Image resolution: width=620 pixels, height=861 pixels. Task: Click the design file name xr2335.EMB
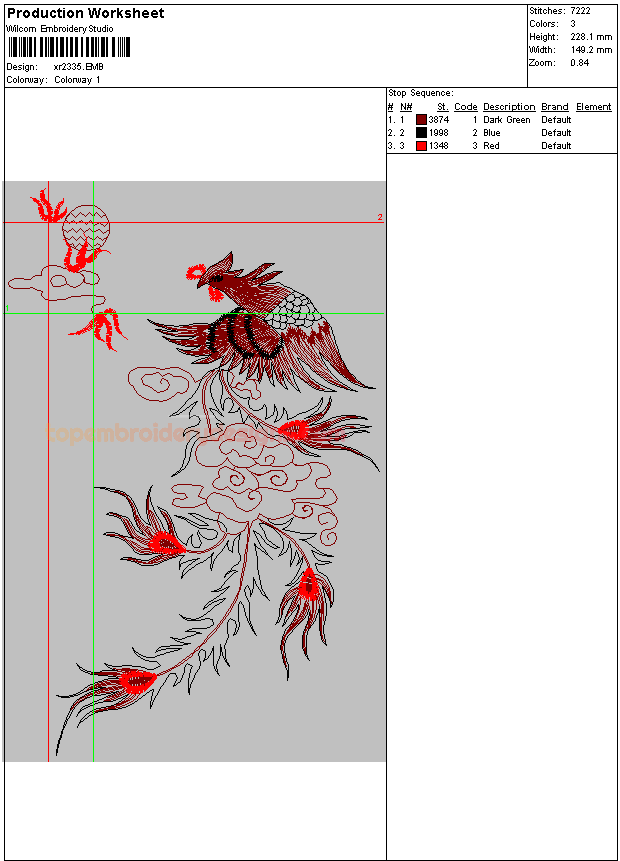pos(78,67)
